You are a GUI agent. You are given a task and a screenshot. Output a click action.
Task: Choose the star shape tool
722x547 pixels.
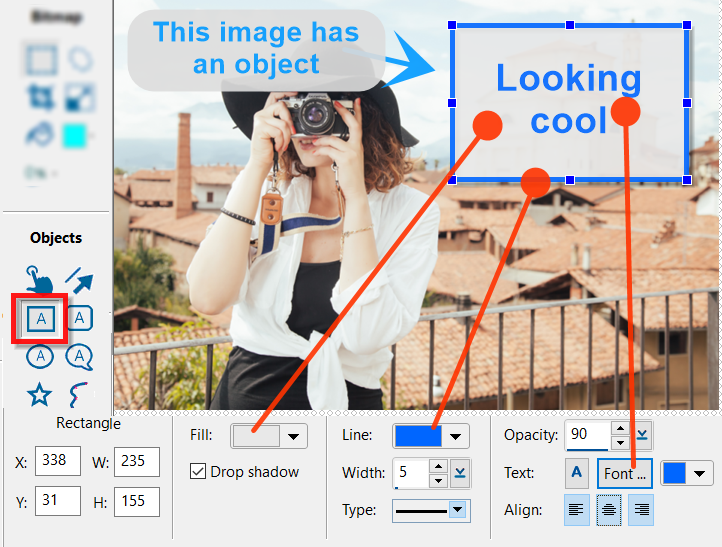(39, 395)
